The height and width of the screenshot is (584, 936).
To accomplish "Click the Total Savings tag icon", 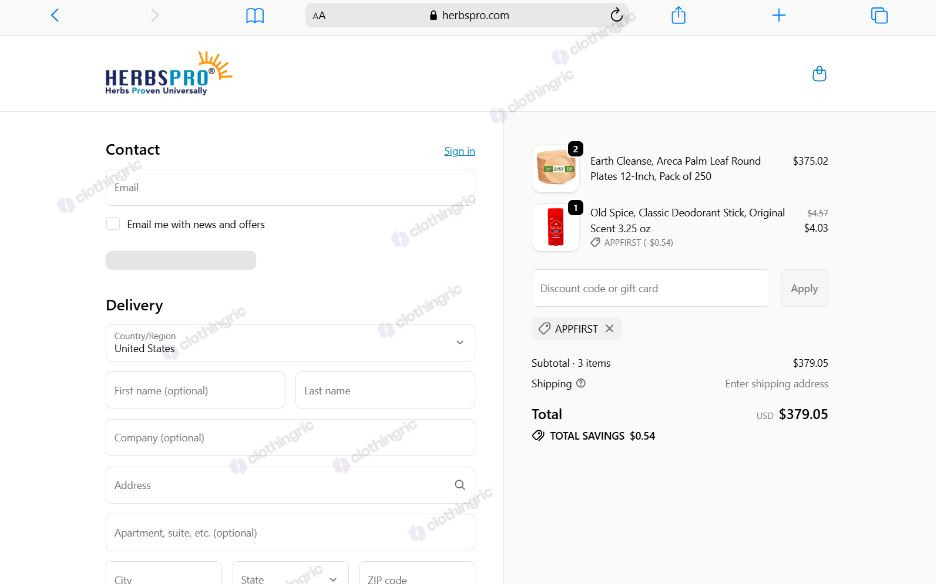I will pyautogui.click(x=538, y=436).
